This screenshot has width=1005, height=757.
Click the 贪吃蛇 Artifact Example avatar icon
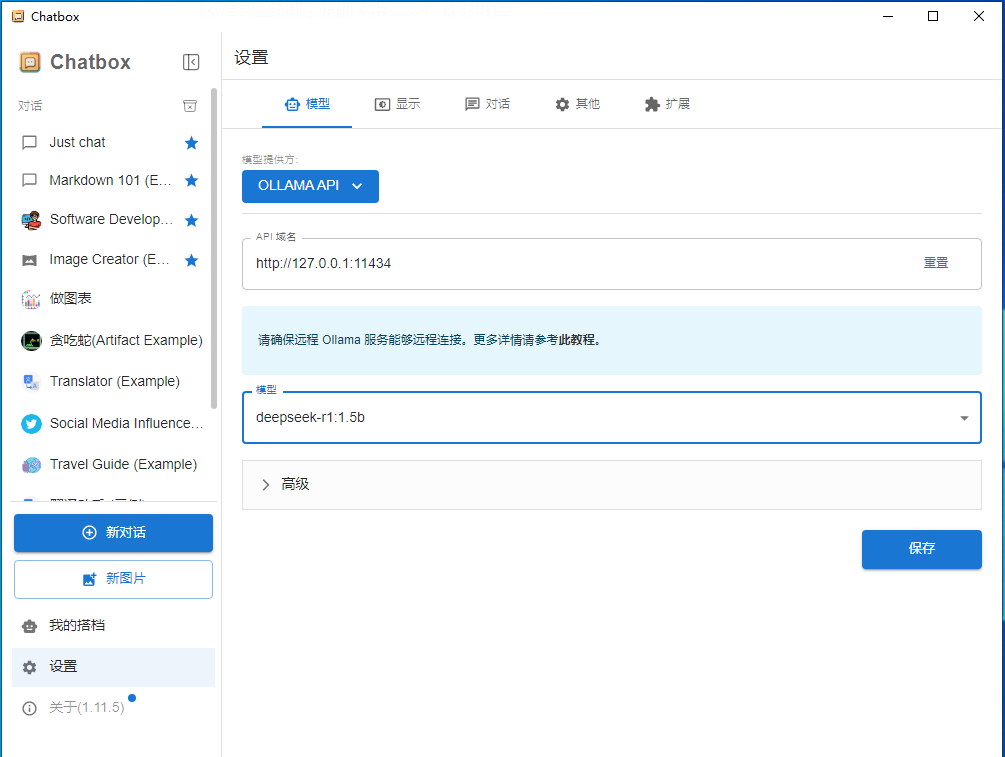pos(31,340)
